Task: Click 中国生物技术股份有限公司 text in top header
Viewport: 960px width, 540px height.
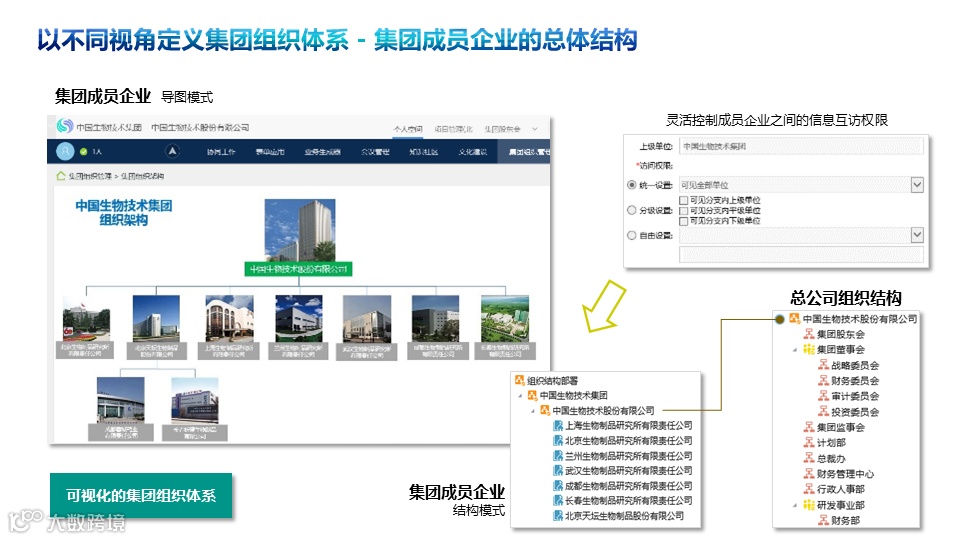Action: tap(200, 127)
